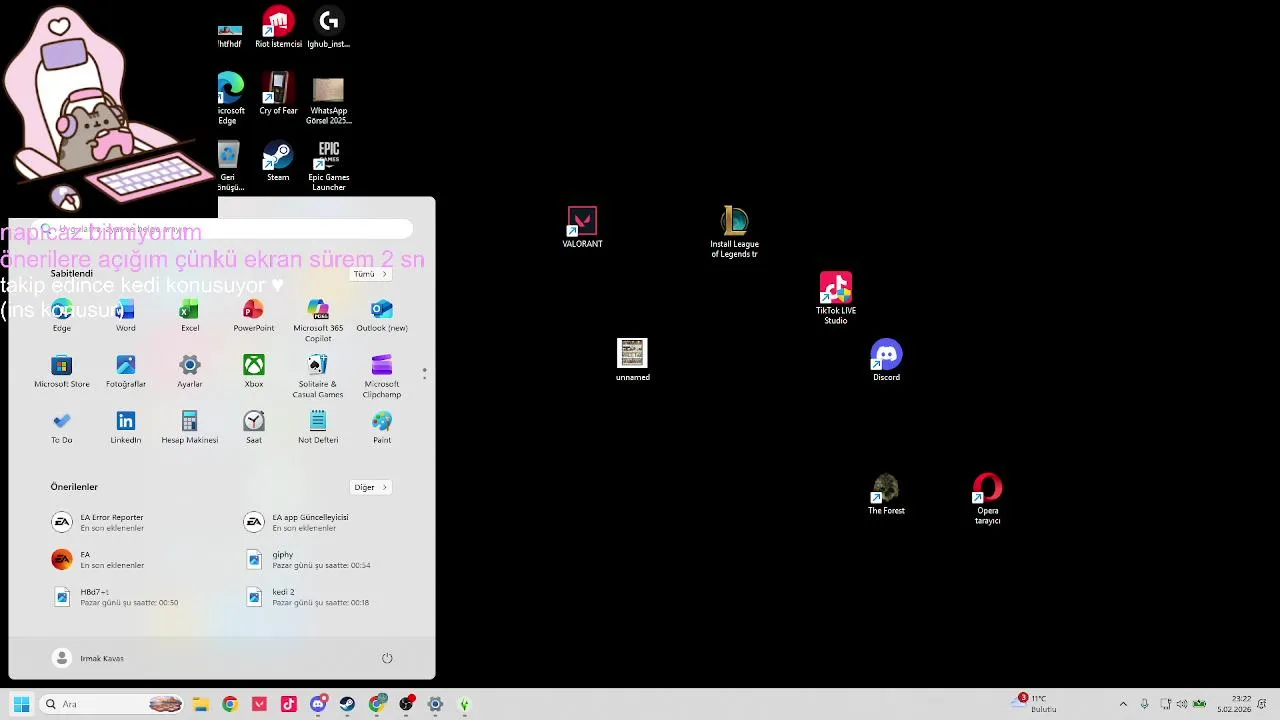Select Steam shortcut on the desktop

pos(278,161)
